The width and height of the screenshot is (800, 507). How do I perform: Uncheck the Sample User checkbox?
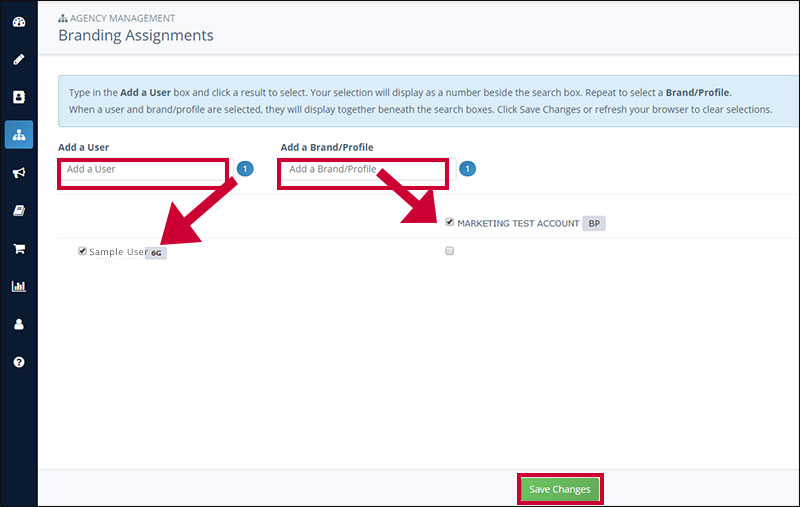[82, 251]
